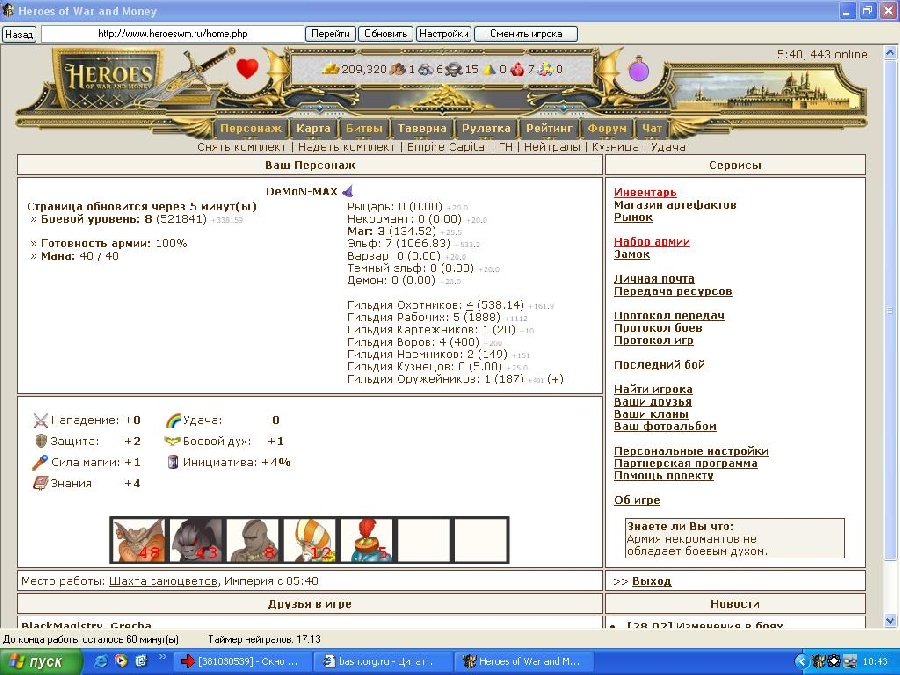The image size is (900, 675).
Task: Open the Персонаж menu tab
Action: point(251,129)
